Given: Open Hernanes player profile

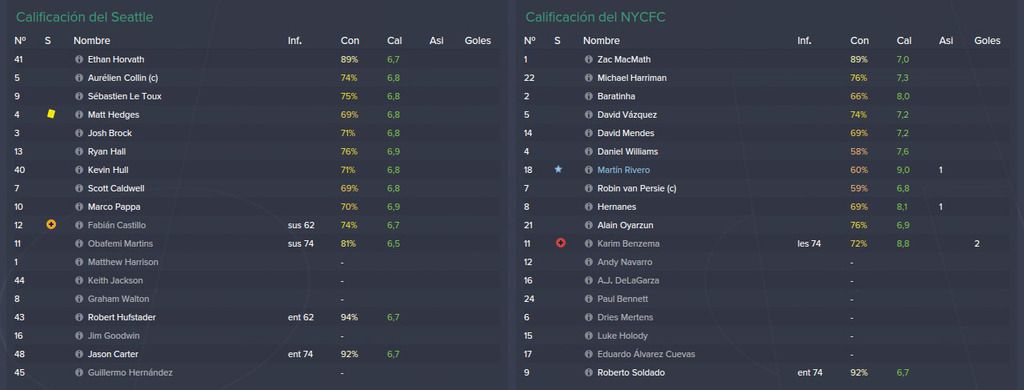Looking at the screenshot, I should (x=616, y=206).
